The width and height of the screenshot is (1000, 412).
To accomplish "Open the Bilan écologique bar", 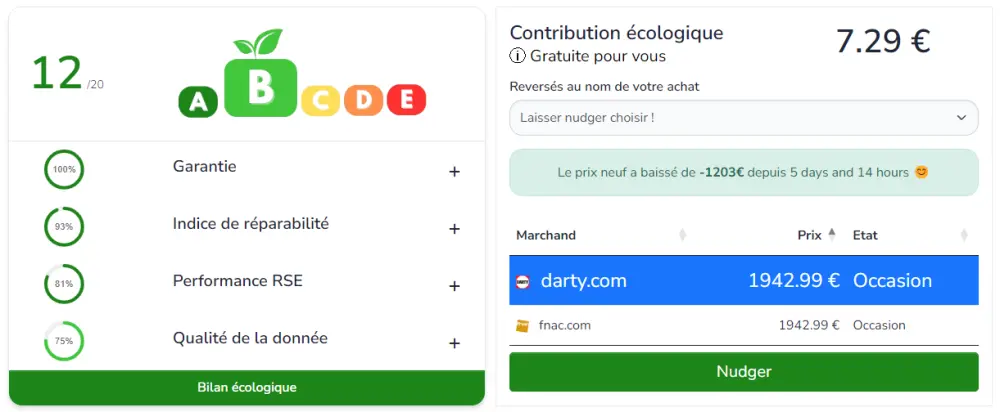I will [246, 387].
